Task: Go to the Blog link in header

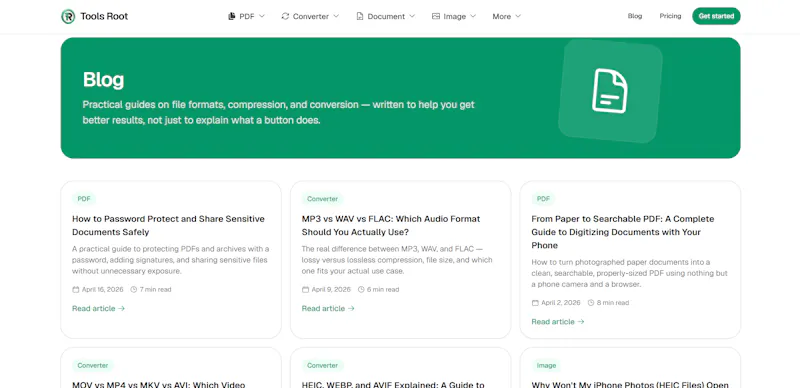Action: (635, 16)
